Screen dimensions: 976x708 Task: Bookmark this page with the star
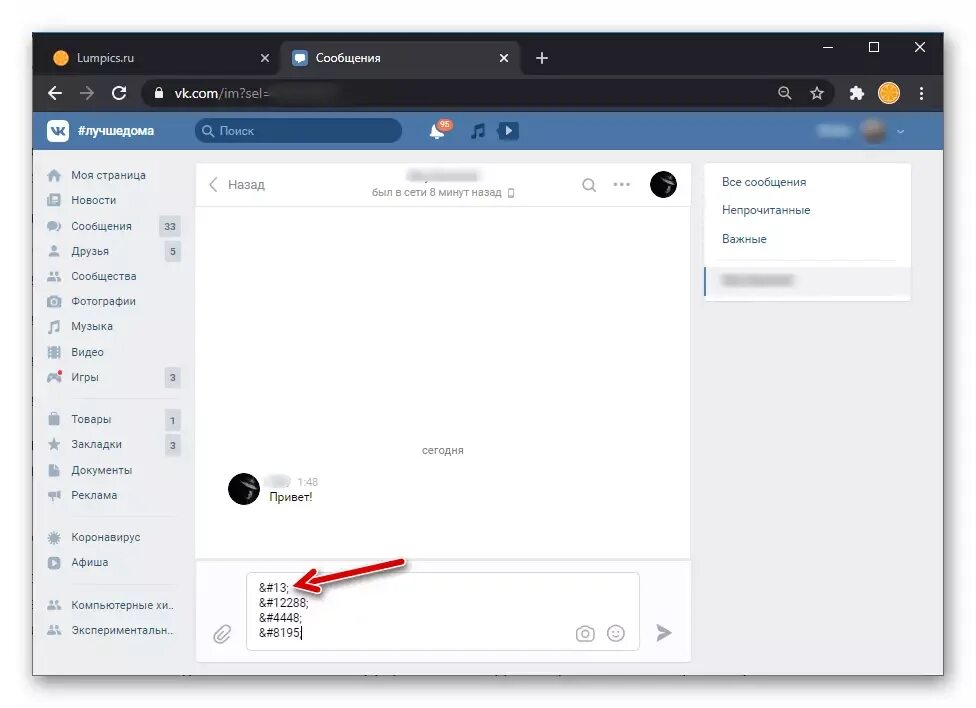[x=817, y=93]
